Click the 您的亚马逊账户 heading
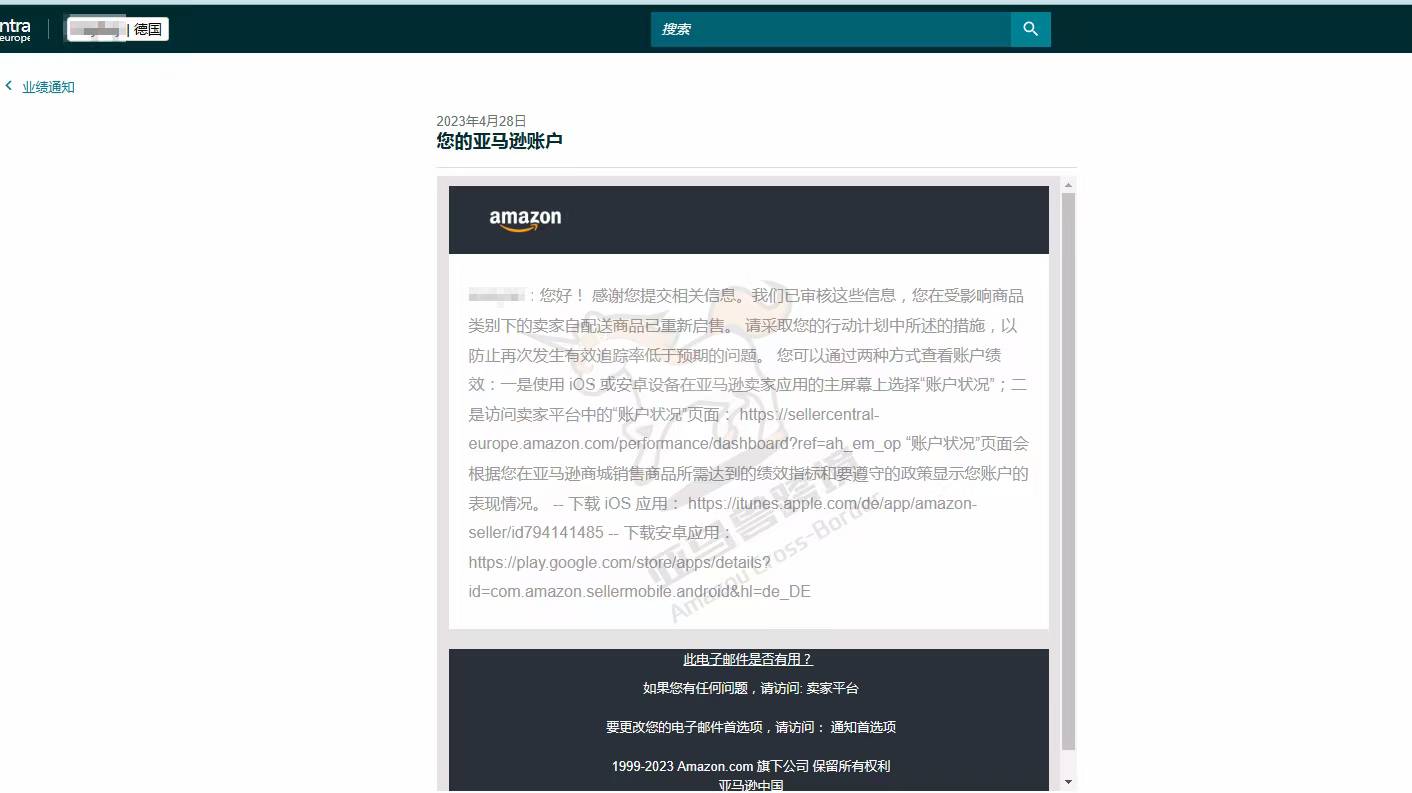Image resolution: width=1412 pixels, height=793 pixels. click(499, 141)
